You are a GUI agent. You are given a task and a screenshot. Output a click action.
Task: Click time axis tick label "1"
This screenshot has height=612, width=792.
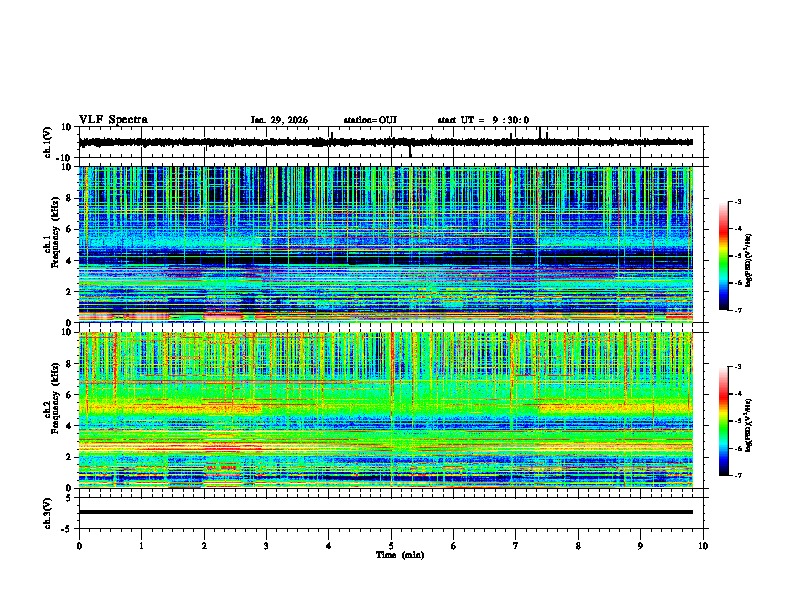point(141,546)
